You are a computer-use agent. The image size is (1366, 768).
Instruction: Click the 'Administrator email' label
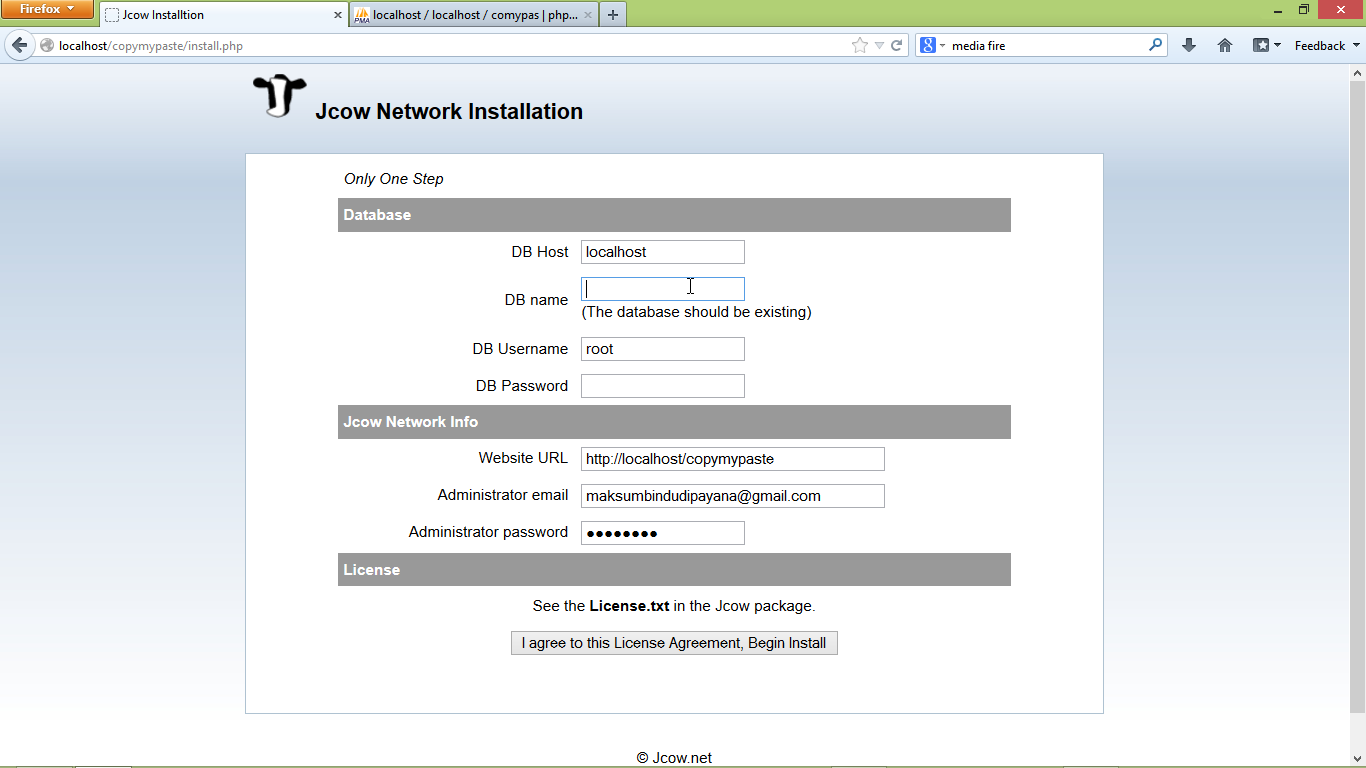coord(503,495)
